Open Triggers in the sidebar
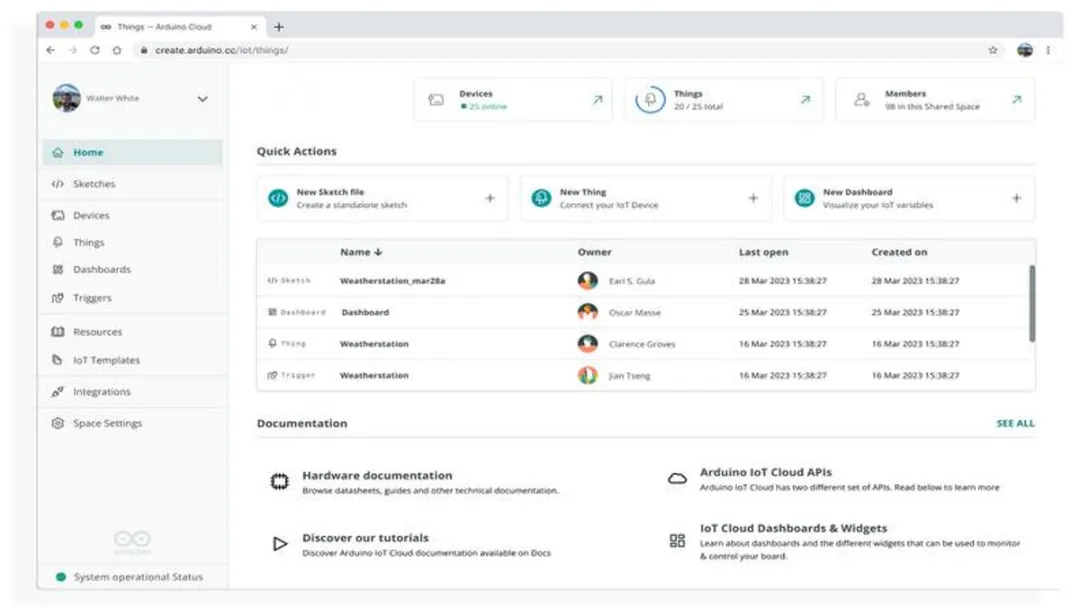 tap(92, 298)
